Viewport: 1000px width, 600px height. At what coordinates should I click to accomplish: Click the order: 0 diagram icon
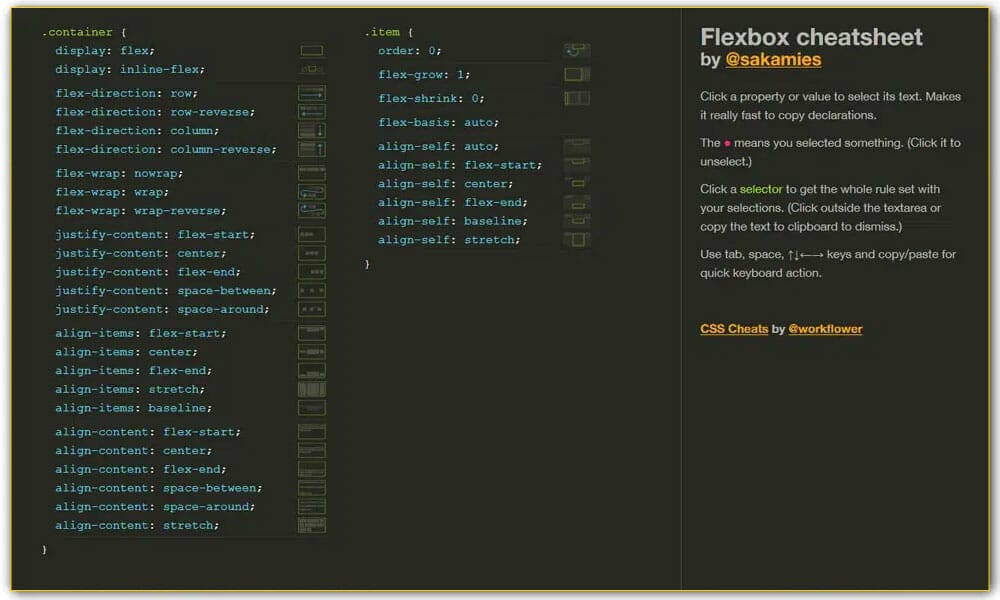(575, 48)
